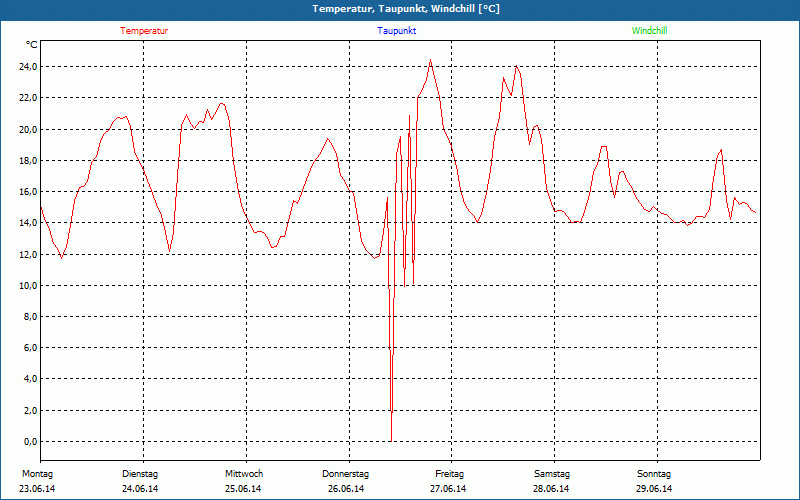Click the 4,0 y-axis value

[x=33, y=379]
